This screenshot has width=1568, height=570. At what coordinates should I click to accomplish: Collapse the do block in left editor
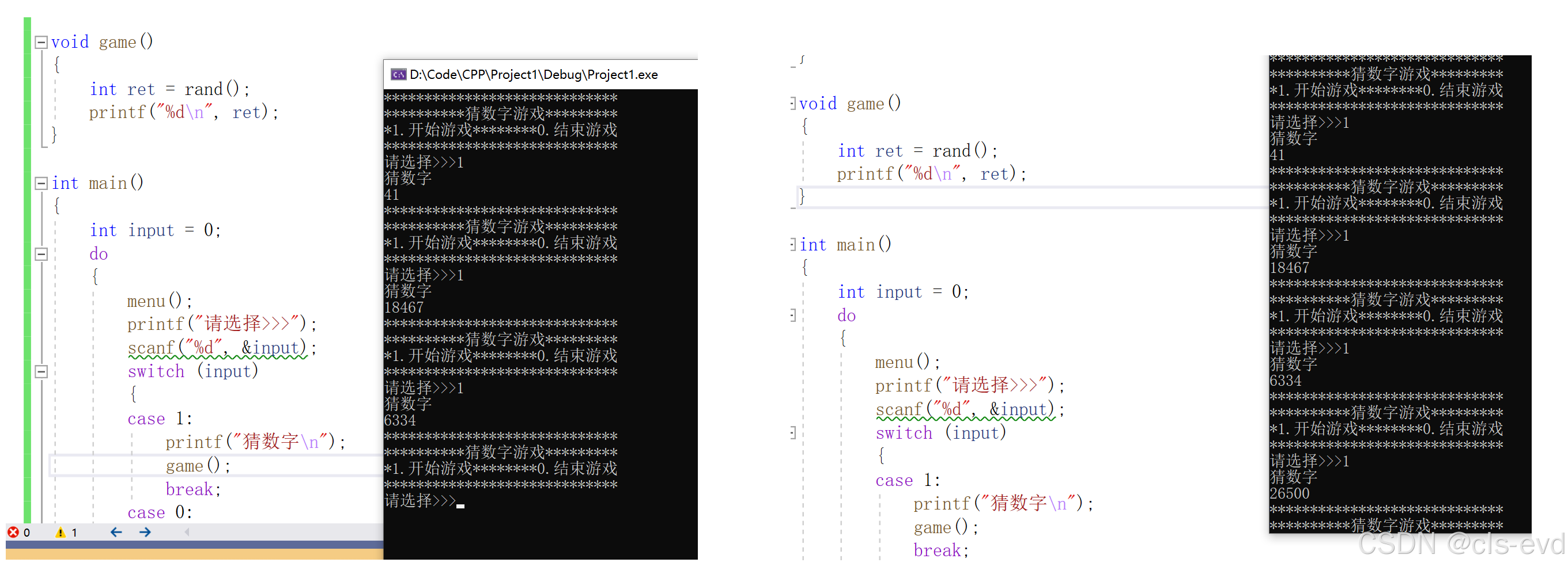click(41, 254)
